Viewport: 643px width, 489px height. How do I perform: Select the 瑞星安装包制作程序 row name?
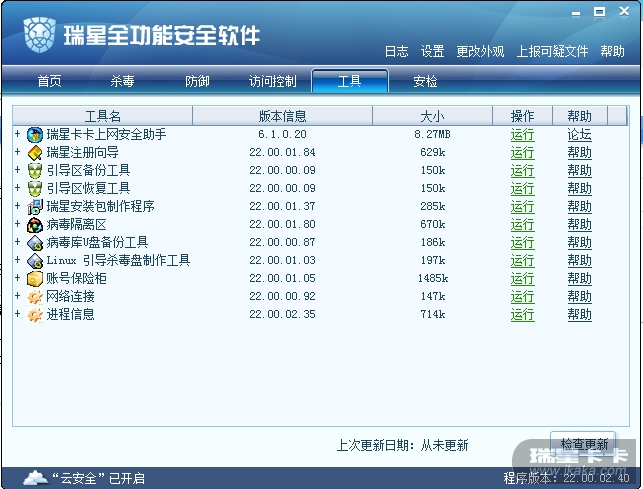coord(100,206)
